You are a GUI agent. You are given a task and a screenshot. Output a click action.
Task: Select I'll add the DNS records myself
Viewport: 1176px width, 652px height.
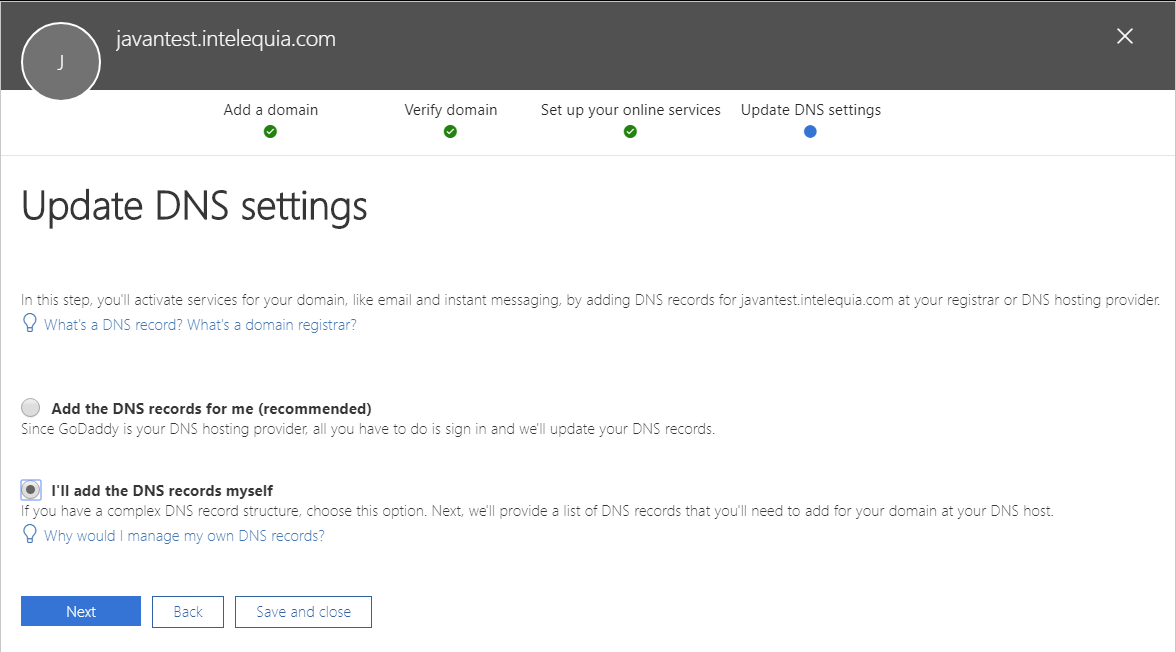[30, 489]
